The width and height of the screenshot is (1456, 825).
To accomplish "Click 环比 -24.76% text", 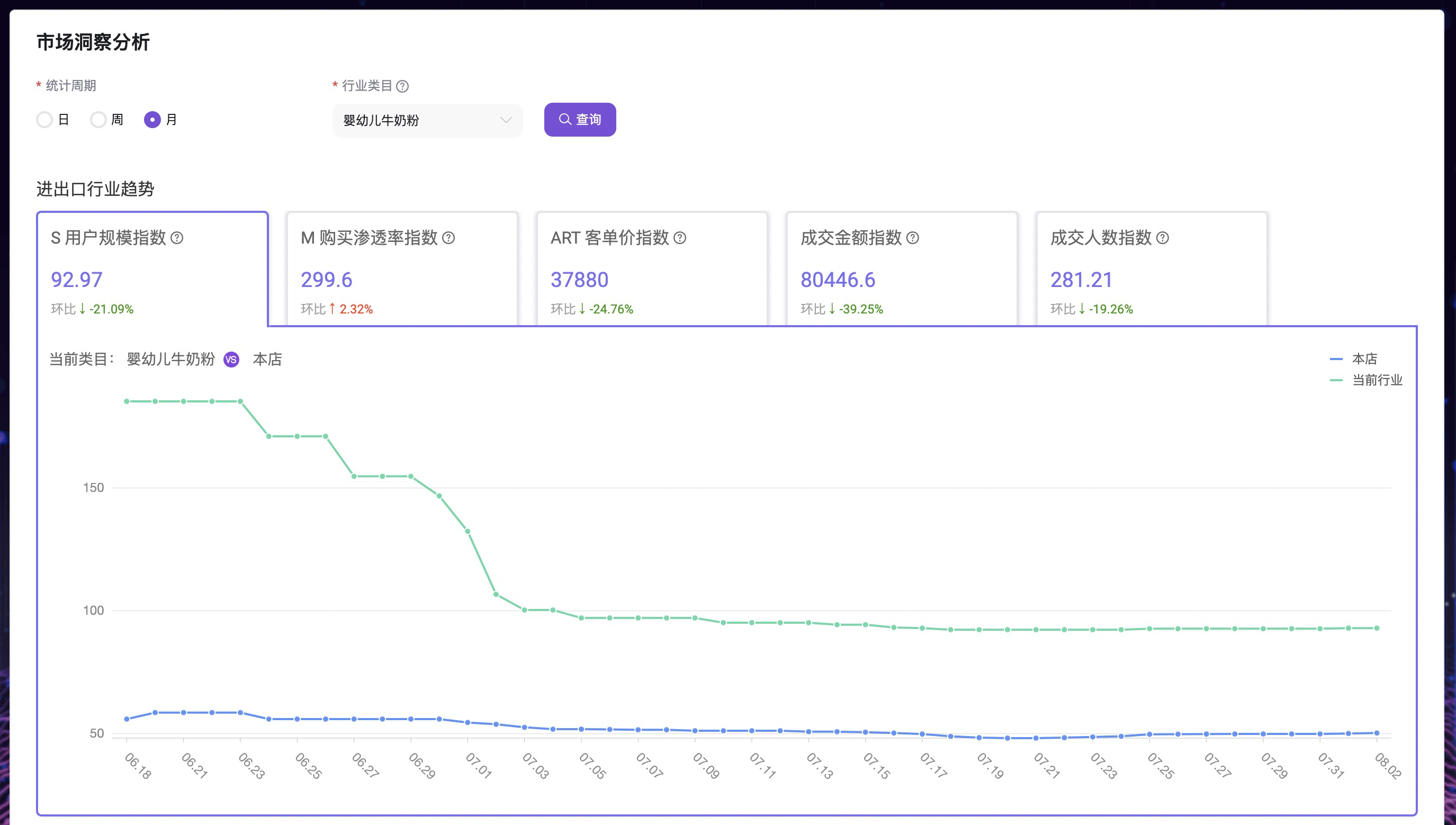I will click(x=592, y=309).
